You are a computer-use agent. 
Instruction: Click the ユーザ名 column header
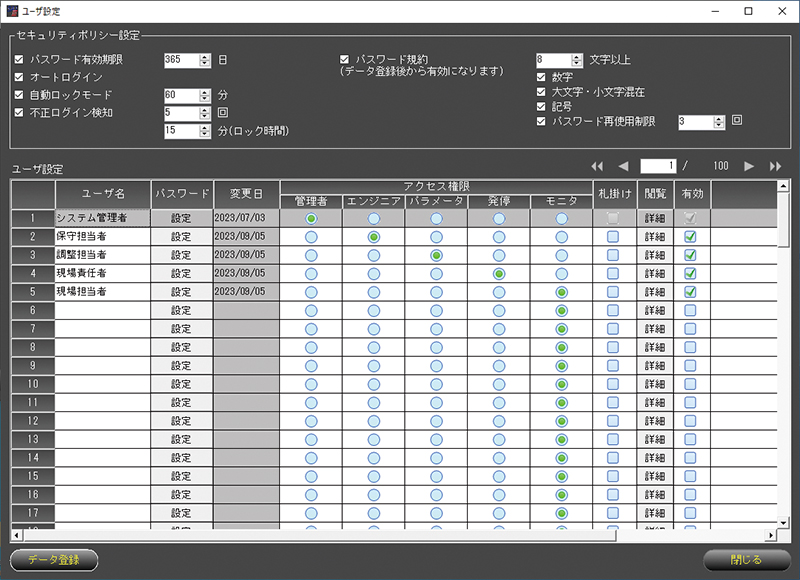click(103, 194)
